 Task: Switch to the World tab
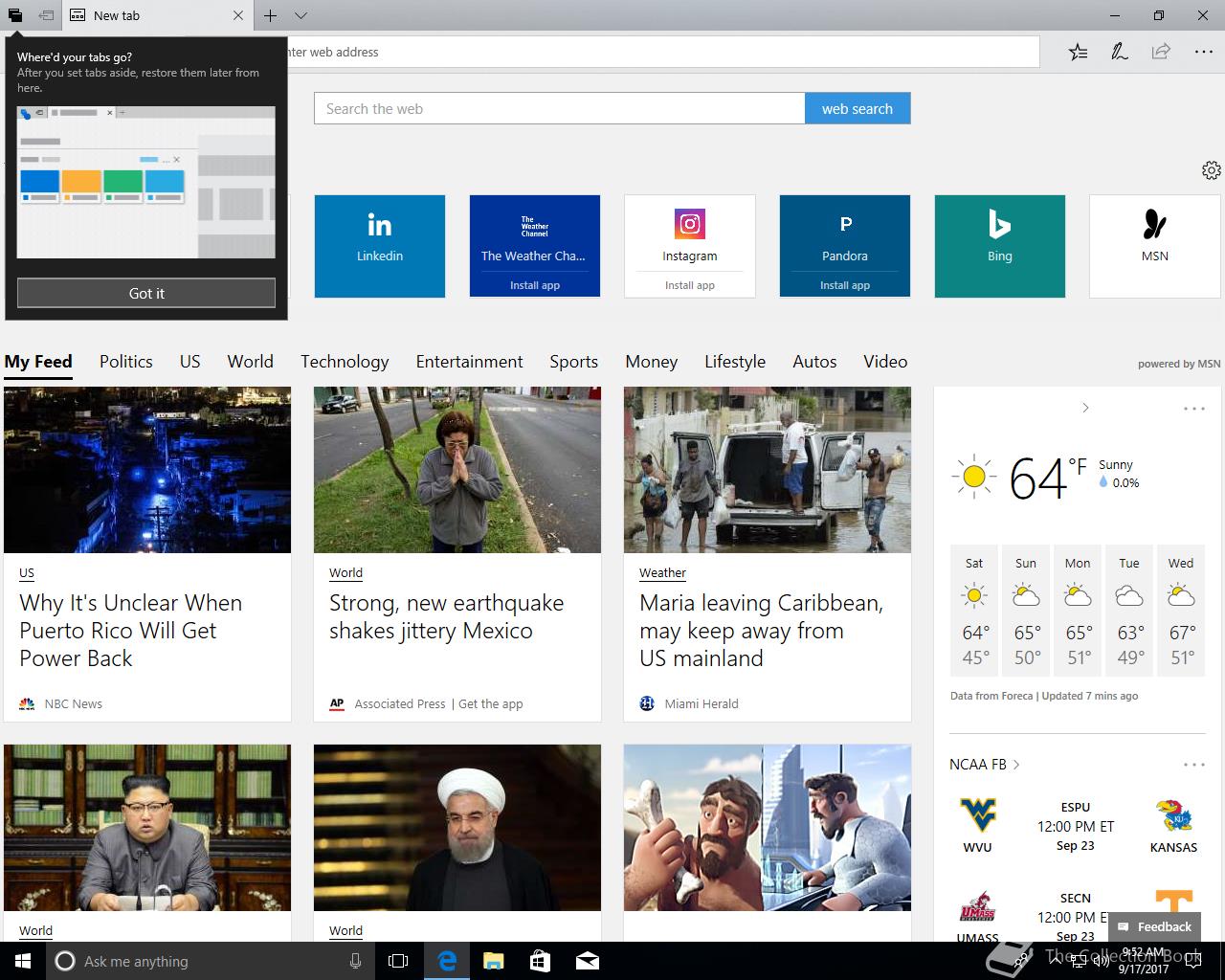pos(251,362)
